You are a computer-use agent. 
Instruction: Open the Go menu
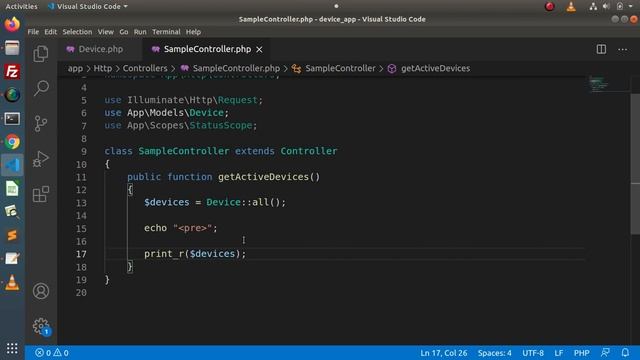(x=124, y=32)
